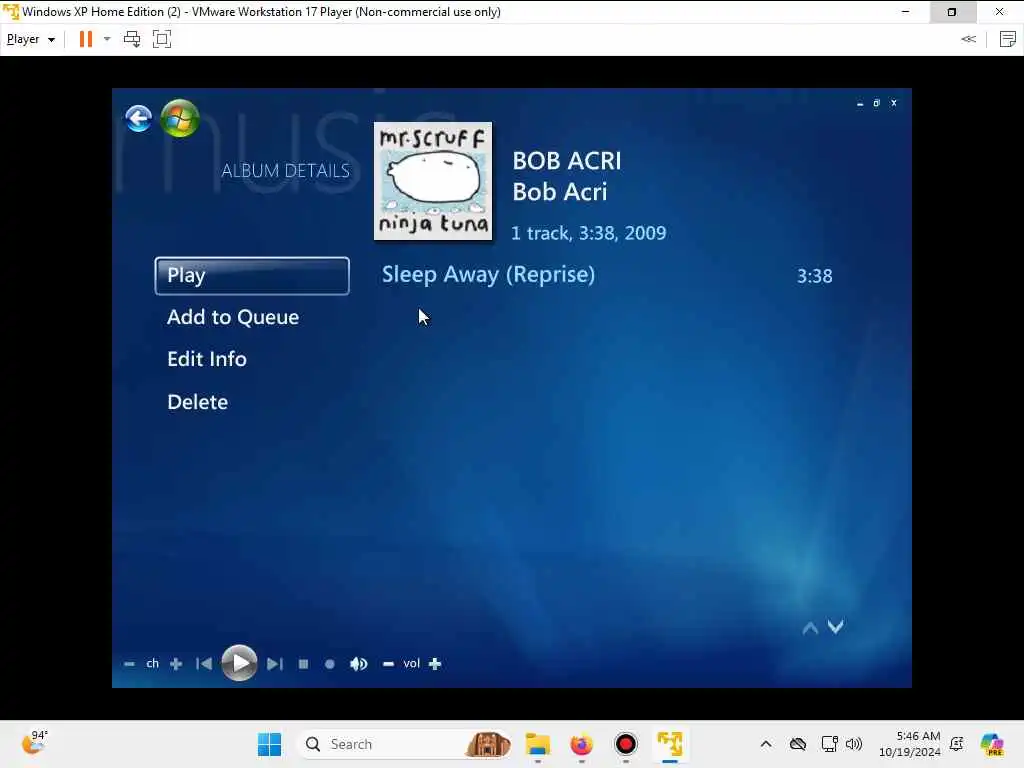The height and width of the screenshot is (768, 1024).
Task: Enter VMware full screen mode
Action: tap(162, 39)
